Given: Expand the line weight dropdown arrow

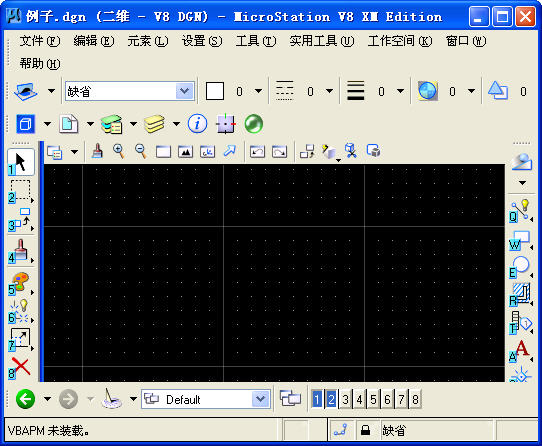Looking at the screenshot, I should tap(400, 91).
